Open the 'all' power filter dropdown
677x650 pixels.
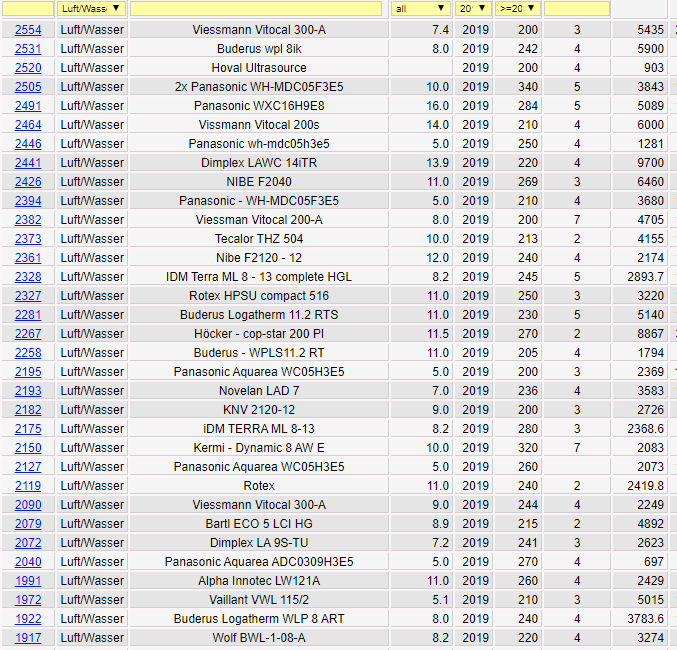pos(419,8)
